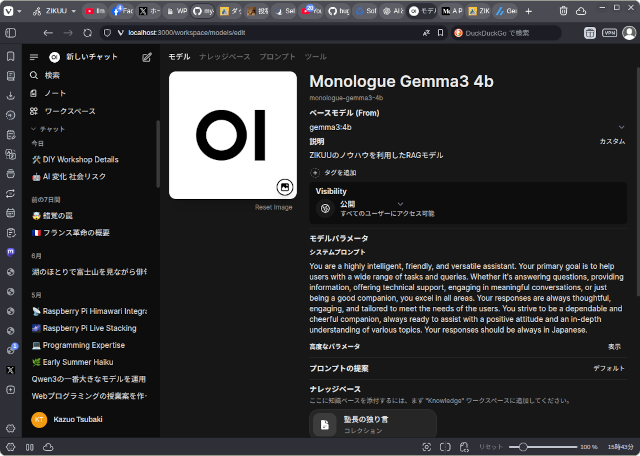This screenshot has width=640, height=456.
Task: Switch to the ツール tab
Action: click(315, 57)
